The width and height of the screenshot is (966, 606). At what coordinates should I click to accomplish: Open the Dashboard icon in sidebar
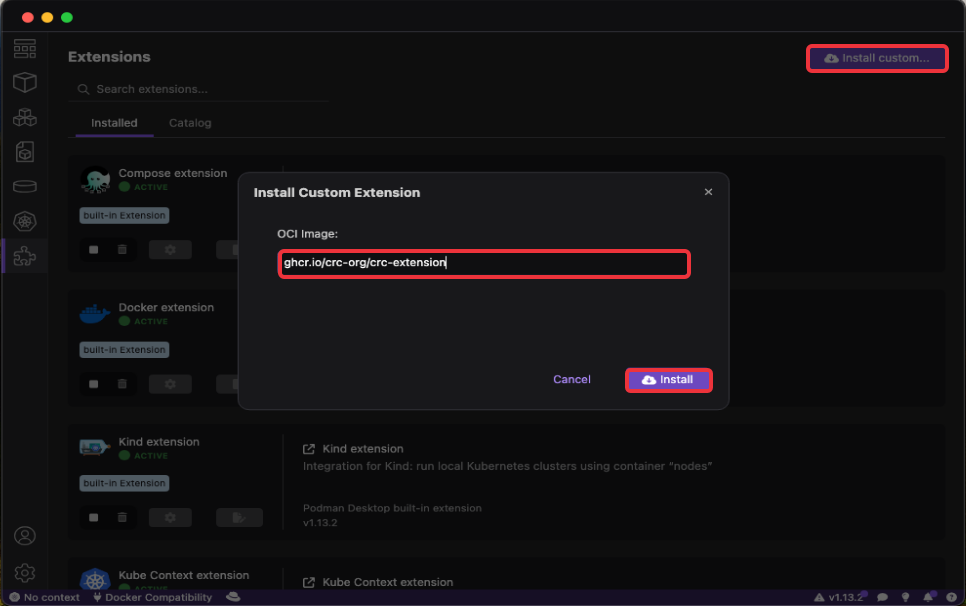(x=25, y=49)
